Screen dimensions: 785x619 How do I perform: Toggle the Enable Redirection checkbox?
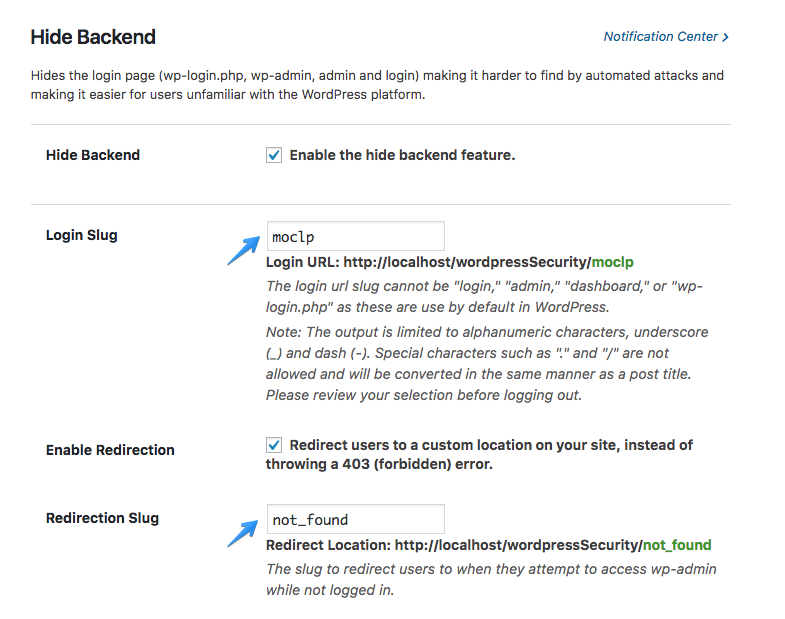click(x=274, y=445)
